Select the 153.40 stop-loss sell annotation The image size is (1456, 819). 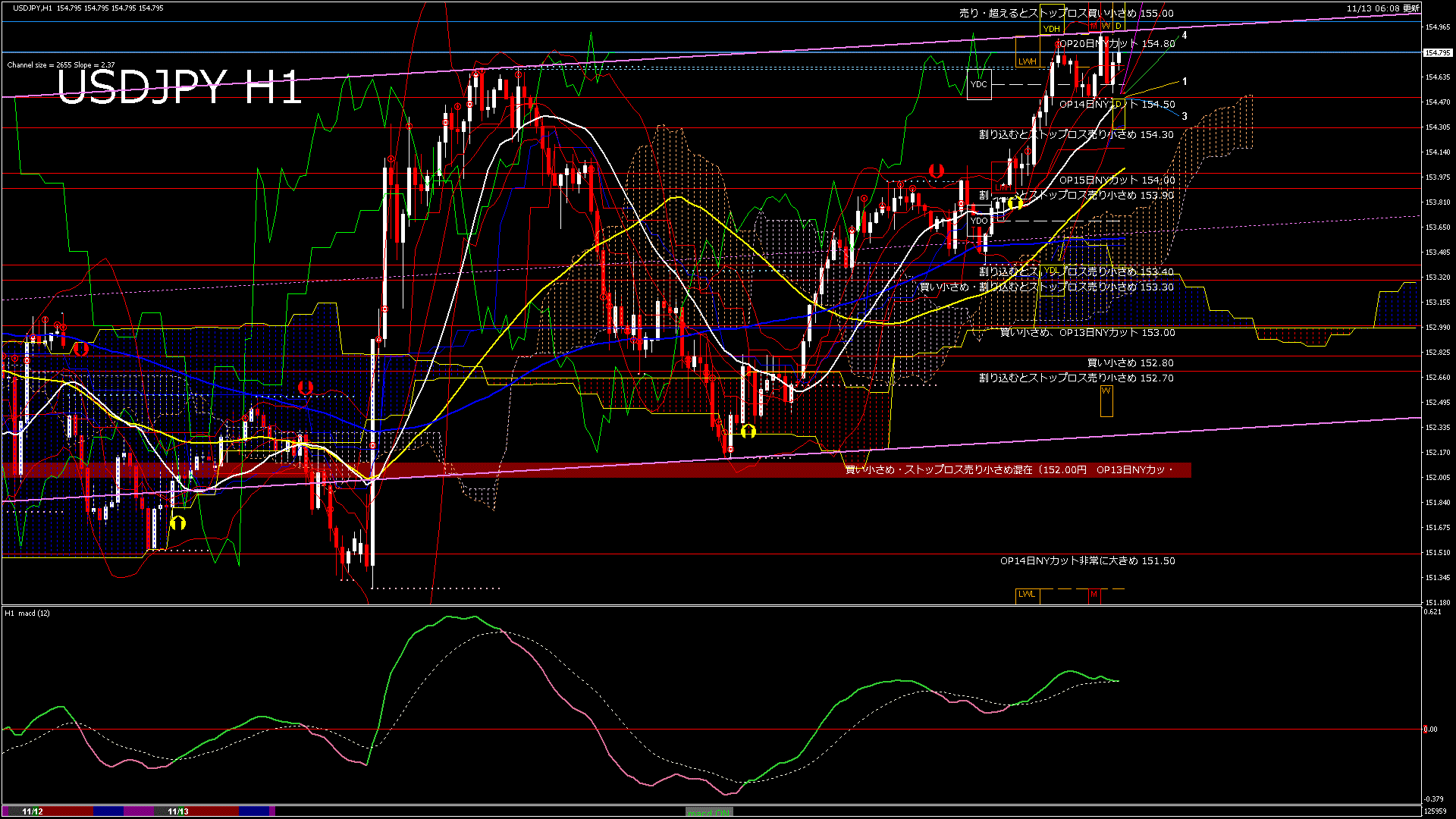(x=1076, y=271)
